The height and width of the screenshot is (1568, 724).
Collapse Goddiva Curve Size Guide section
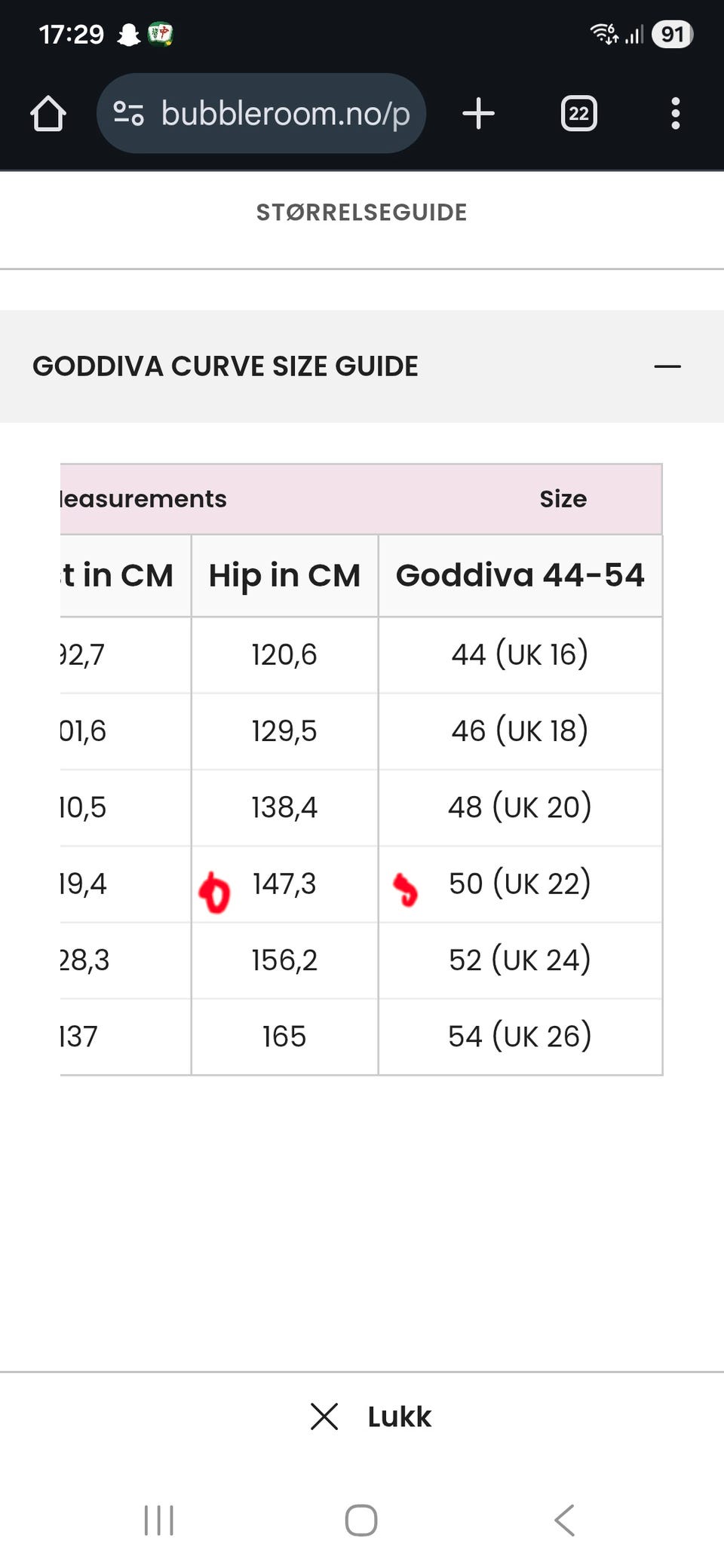tap(667, 366)
